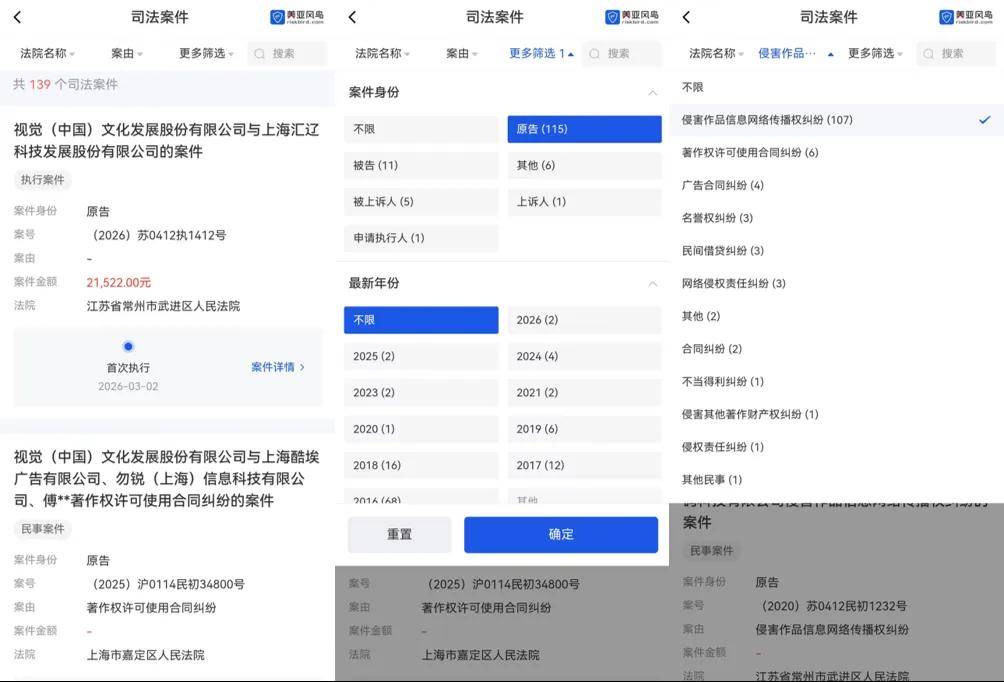Select 侵害作品信息网络传播权纠纷 (107) option
Viewport: 1004px width, 682px height.
pyautogui.click(x=836, y=120)
